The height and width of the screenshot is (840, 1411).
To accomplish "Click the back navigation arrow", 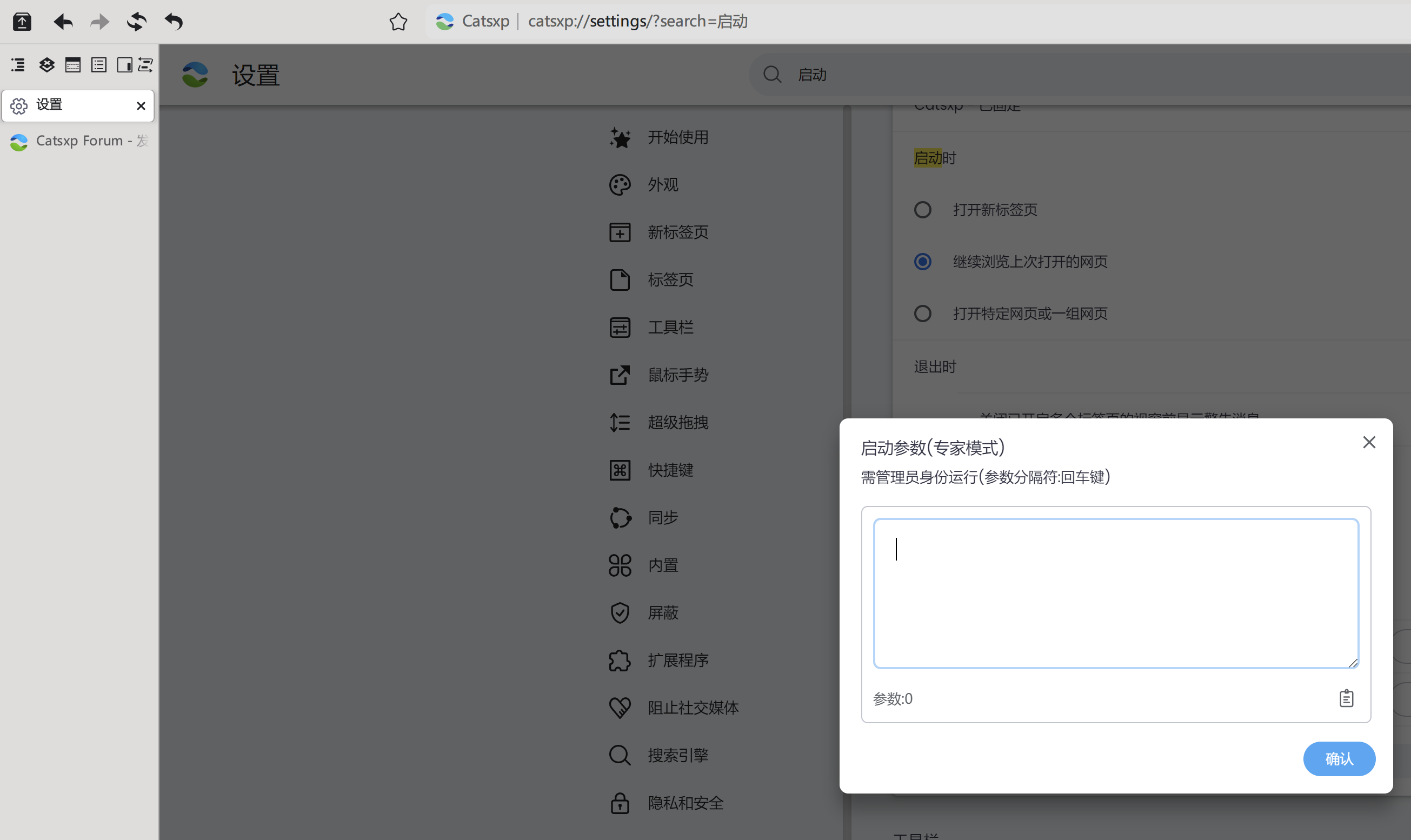I will [x=63, y=22].
